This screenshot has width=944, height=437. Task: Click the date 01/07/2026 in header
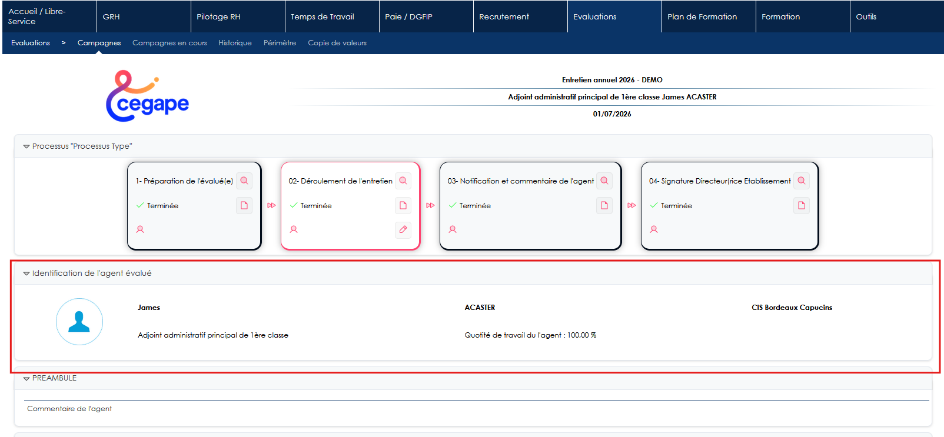click(x=612, y=113)
